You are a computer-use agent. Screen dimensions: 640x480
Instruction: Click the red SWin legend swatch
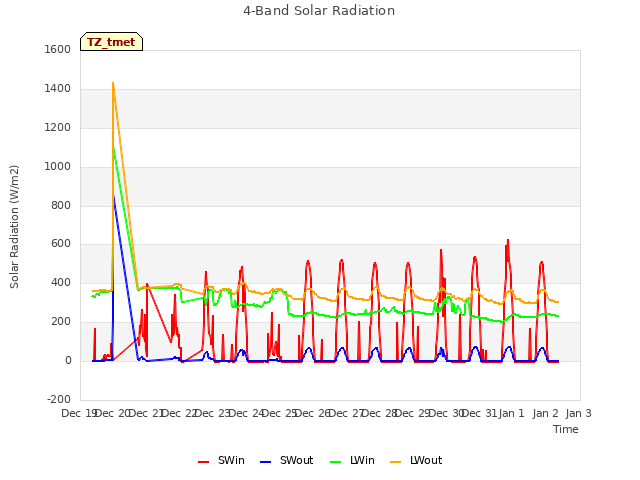pos(203,462)
